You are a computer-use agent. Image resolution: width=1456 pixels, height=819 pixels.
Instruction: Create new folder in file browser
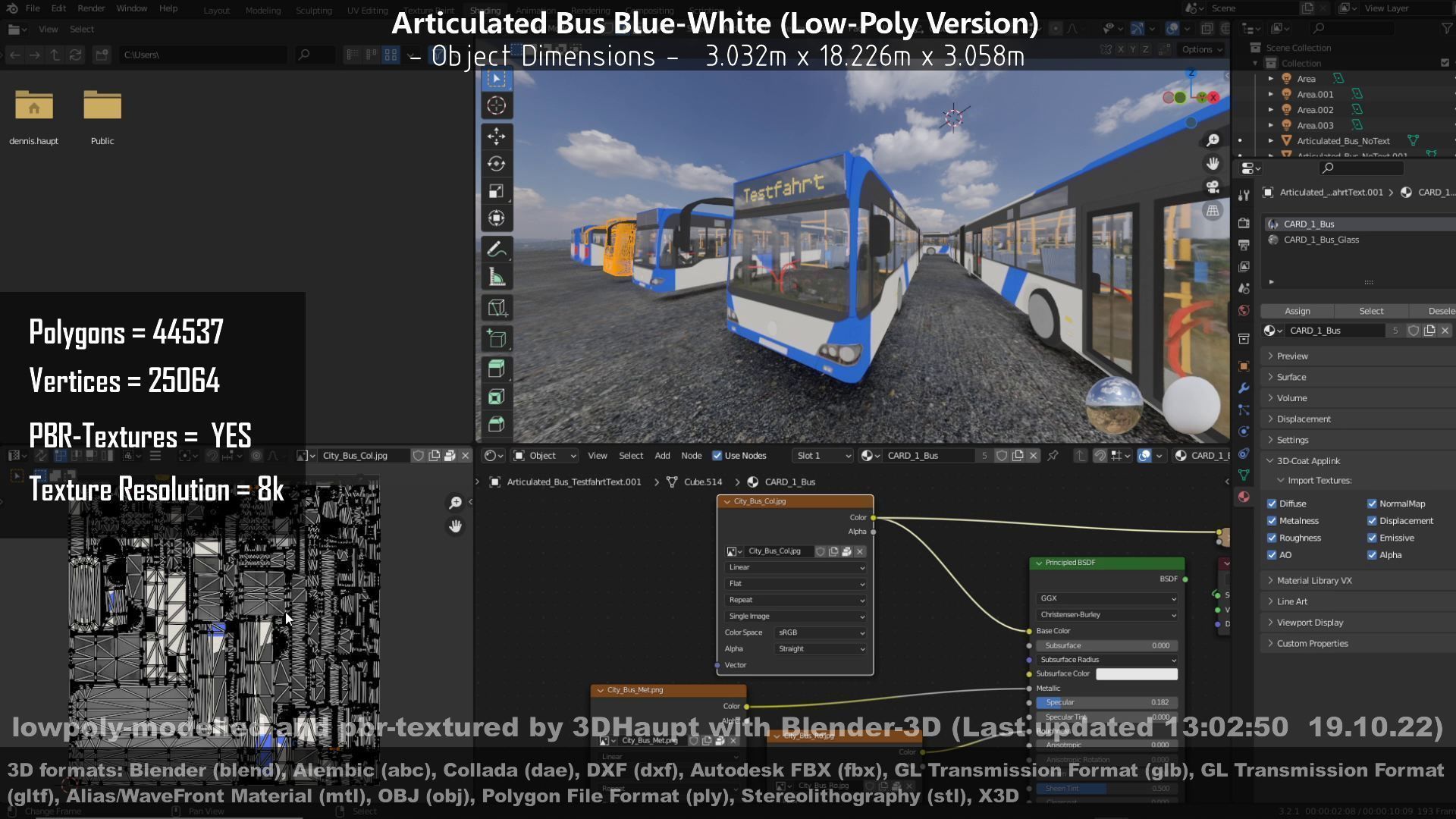tap(102, 55)
